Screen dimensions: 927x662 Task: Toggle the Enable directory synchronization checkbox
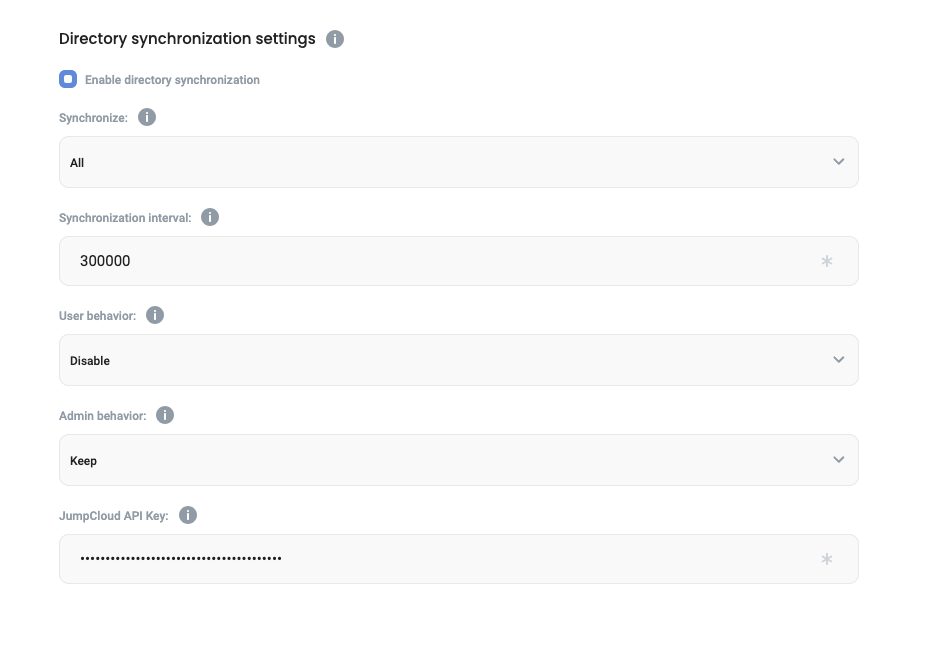[68, 79]
